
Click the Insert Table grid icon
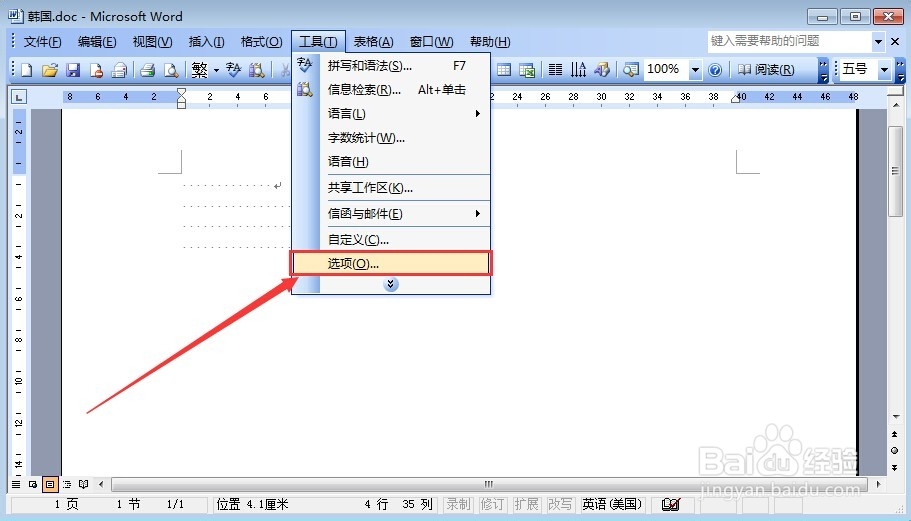504,70
